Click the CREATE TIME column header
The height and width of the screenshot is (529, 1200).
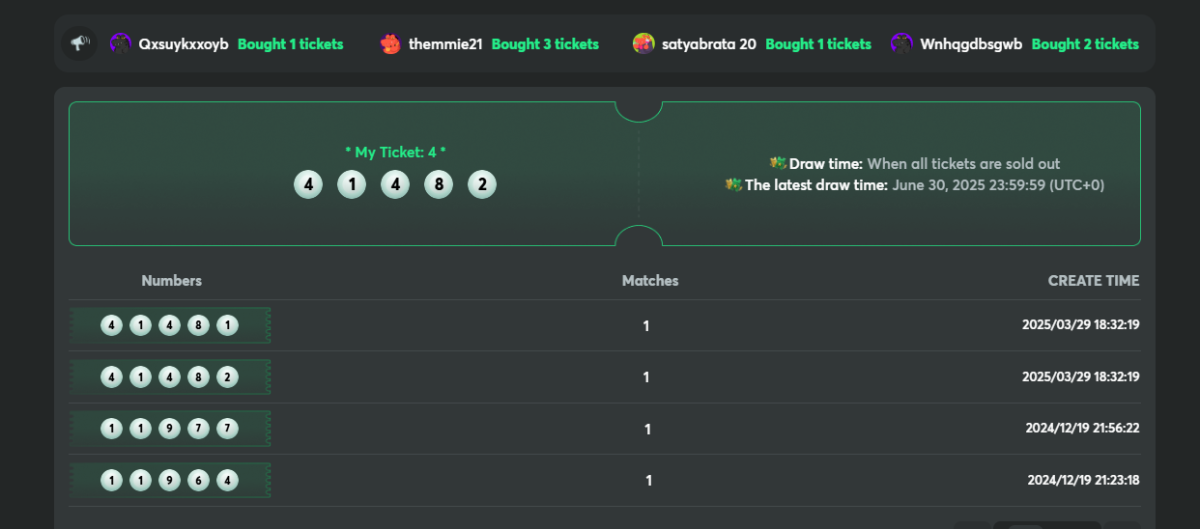click(1093, 281)
